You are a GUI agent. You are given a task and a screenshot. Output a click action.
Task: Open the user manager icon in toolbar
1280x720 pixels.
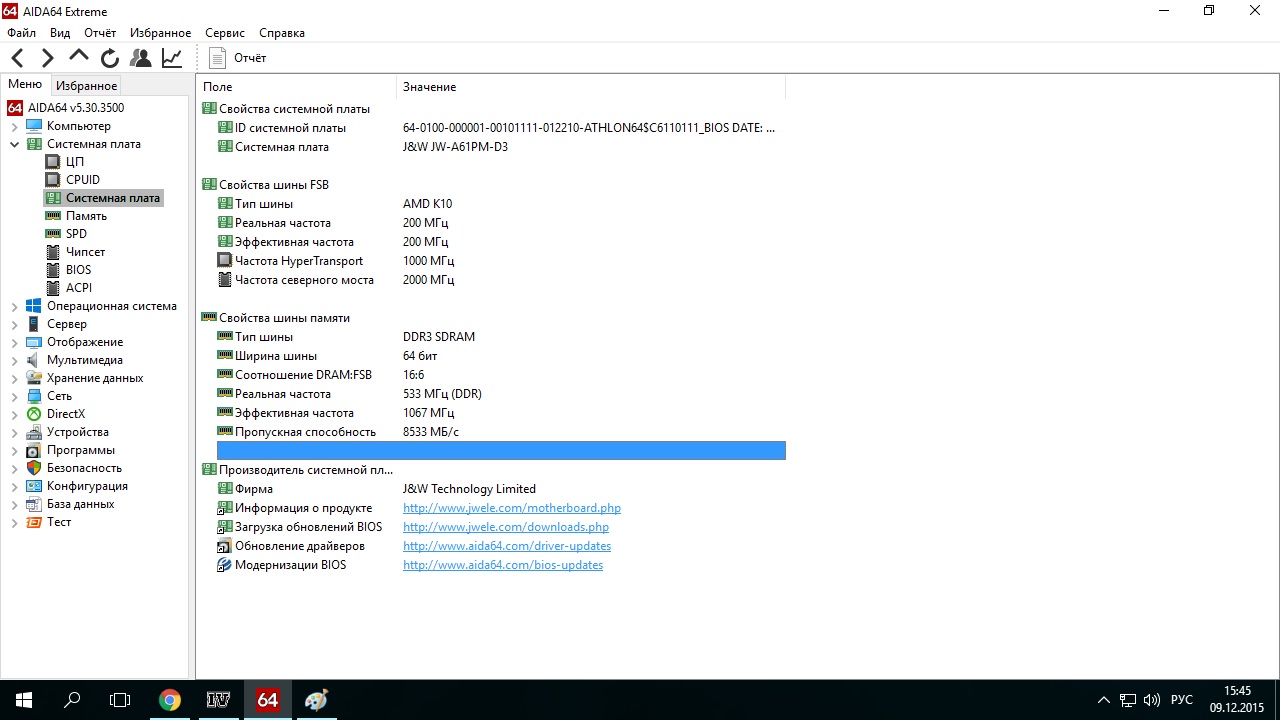click(141, 58)
